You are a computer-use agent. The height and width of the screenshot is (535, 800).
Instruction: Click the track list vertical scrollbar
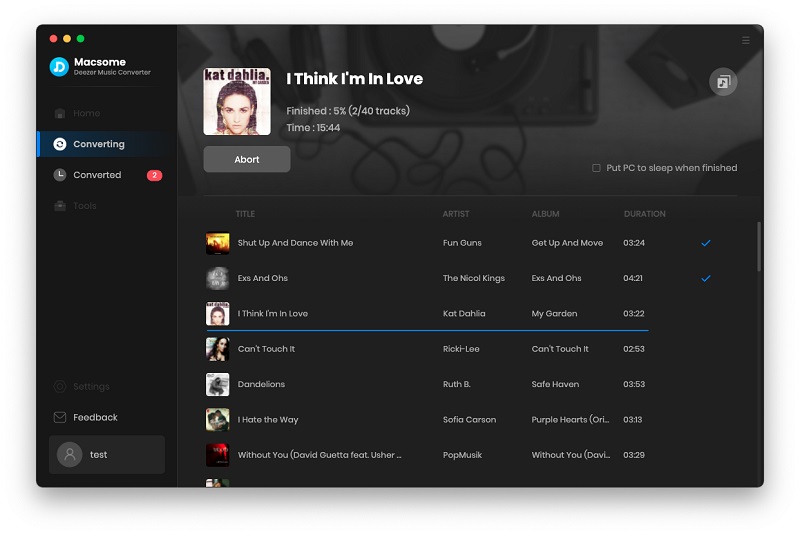click(x=759, y=246)
